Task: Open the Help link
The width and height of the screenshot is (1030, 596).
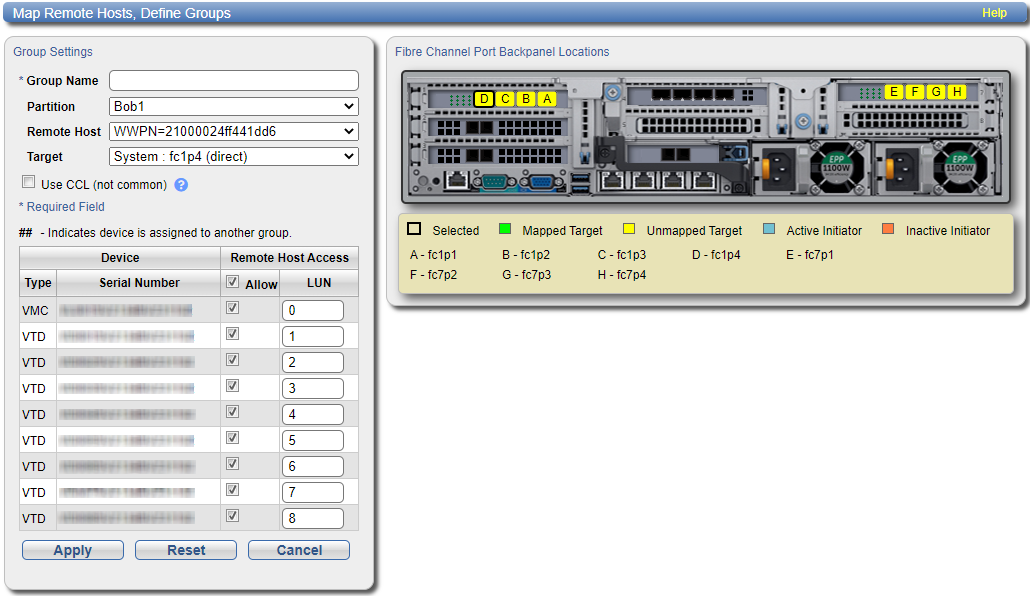Action: 994,13
